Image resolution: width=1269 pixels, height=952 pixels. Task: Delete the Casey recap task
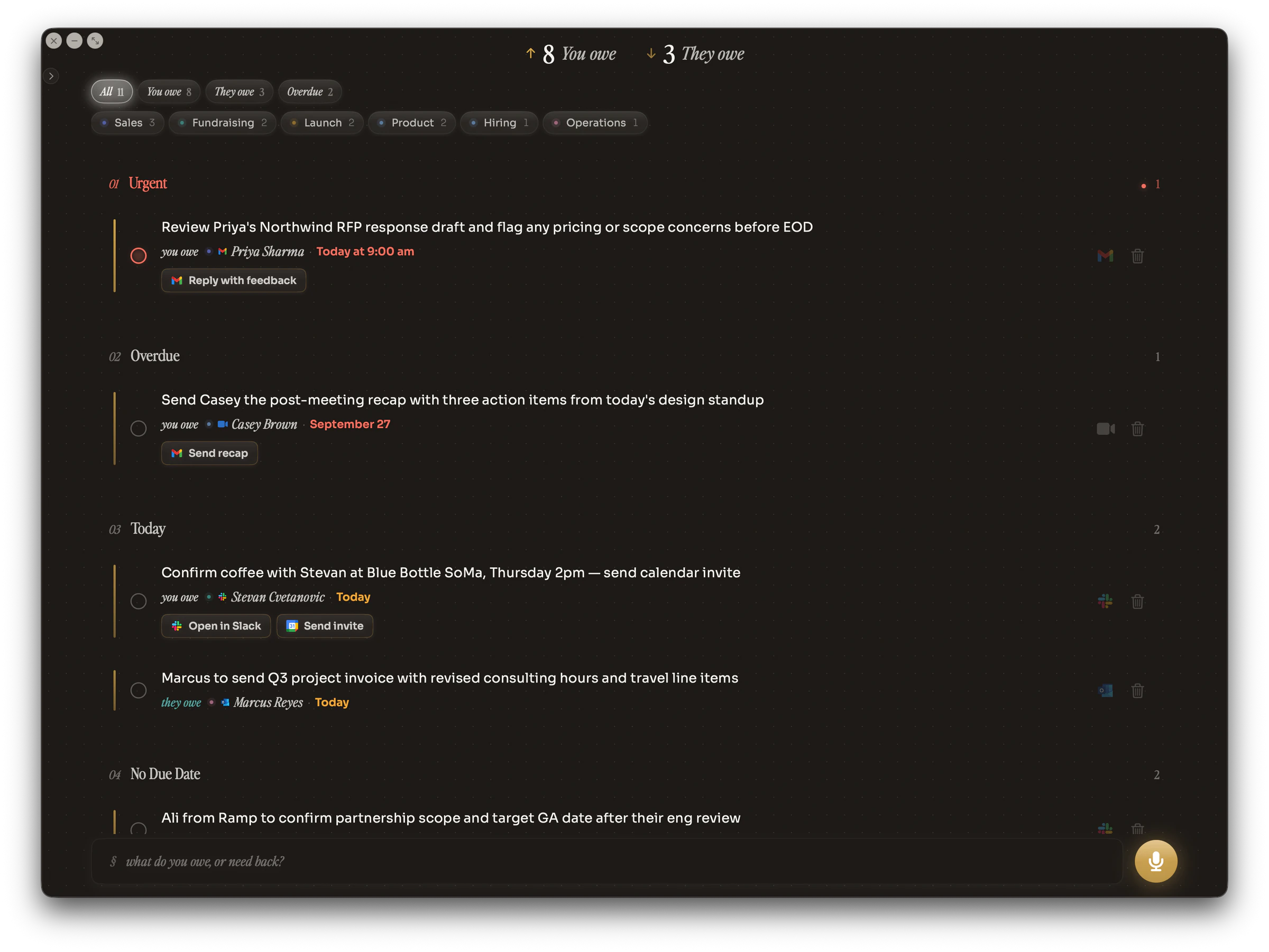pos(1137,428)
